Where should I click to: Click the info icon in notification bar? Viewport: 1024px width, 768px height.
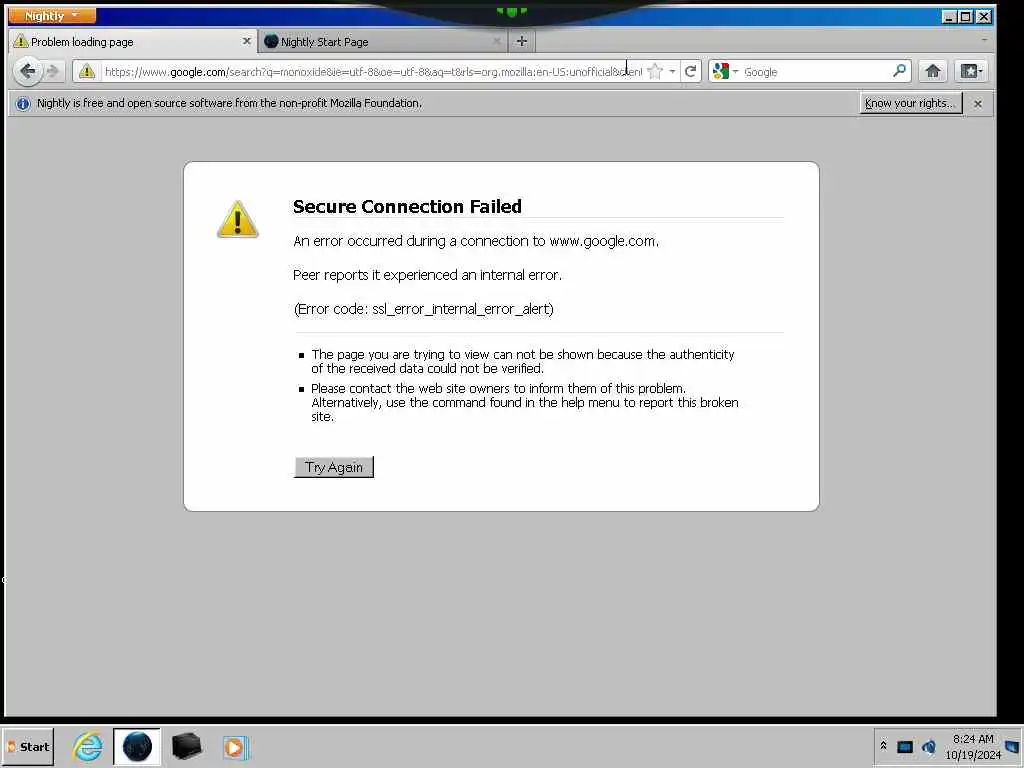[x=23, y=104]
